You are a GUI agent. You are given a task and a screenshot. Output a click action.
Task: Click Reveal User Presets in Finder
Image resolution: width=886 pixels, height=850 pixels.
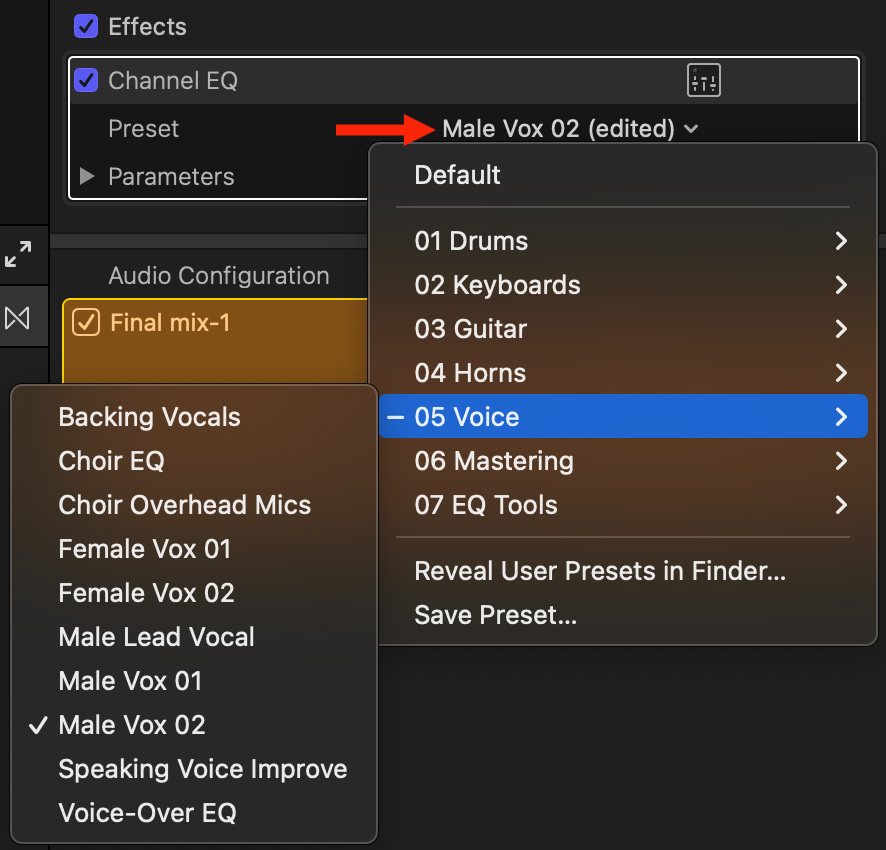[600, 571]
